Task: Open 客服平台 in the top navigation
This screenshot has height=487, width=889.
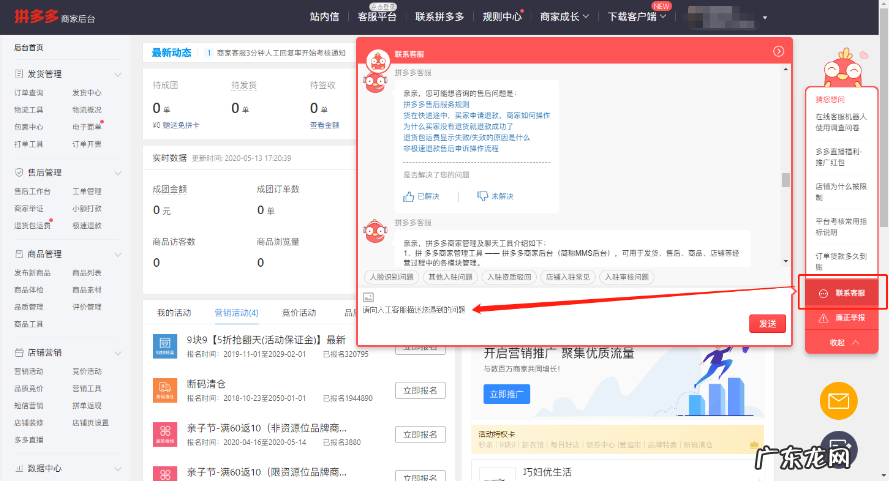Action: (376, 17)
